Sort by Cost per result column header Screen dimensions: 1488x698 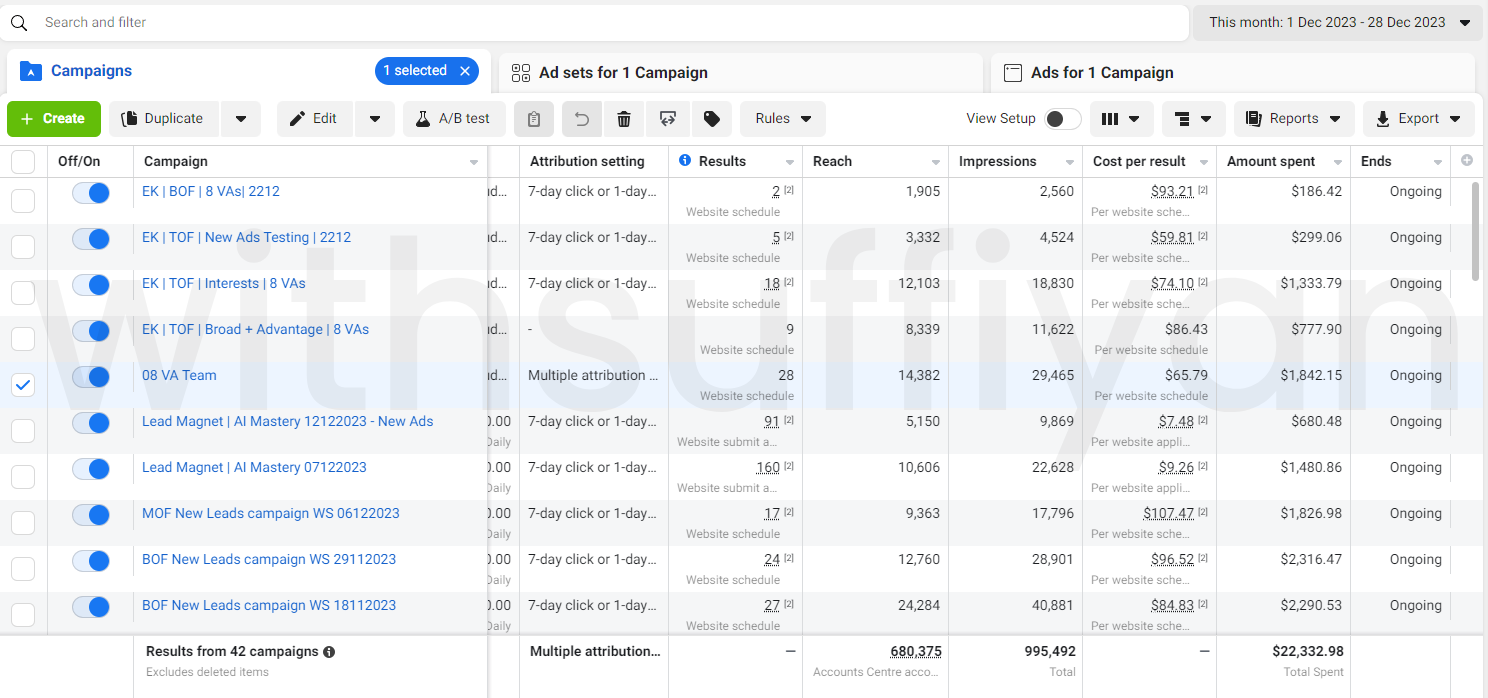[x=1139, y=161]
